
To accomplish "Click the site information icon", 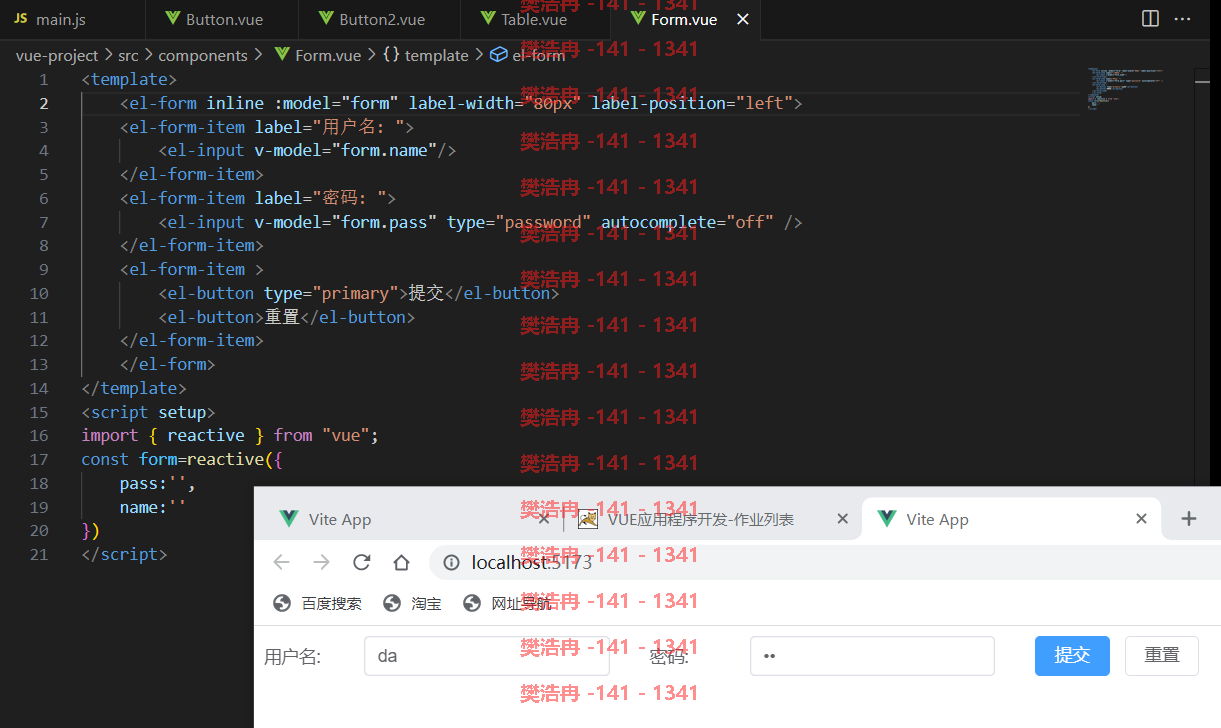I will pos(451,562).
